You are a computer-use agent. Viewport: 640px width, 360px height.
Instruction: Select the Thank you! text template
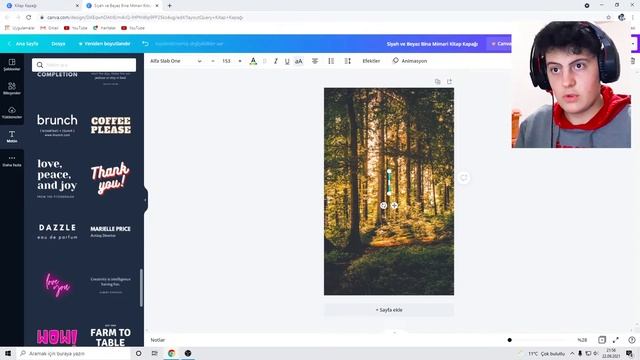(111, 178)
